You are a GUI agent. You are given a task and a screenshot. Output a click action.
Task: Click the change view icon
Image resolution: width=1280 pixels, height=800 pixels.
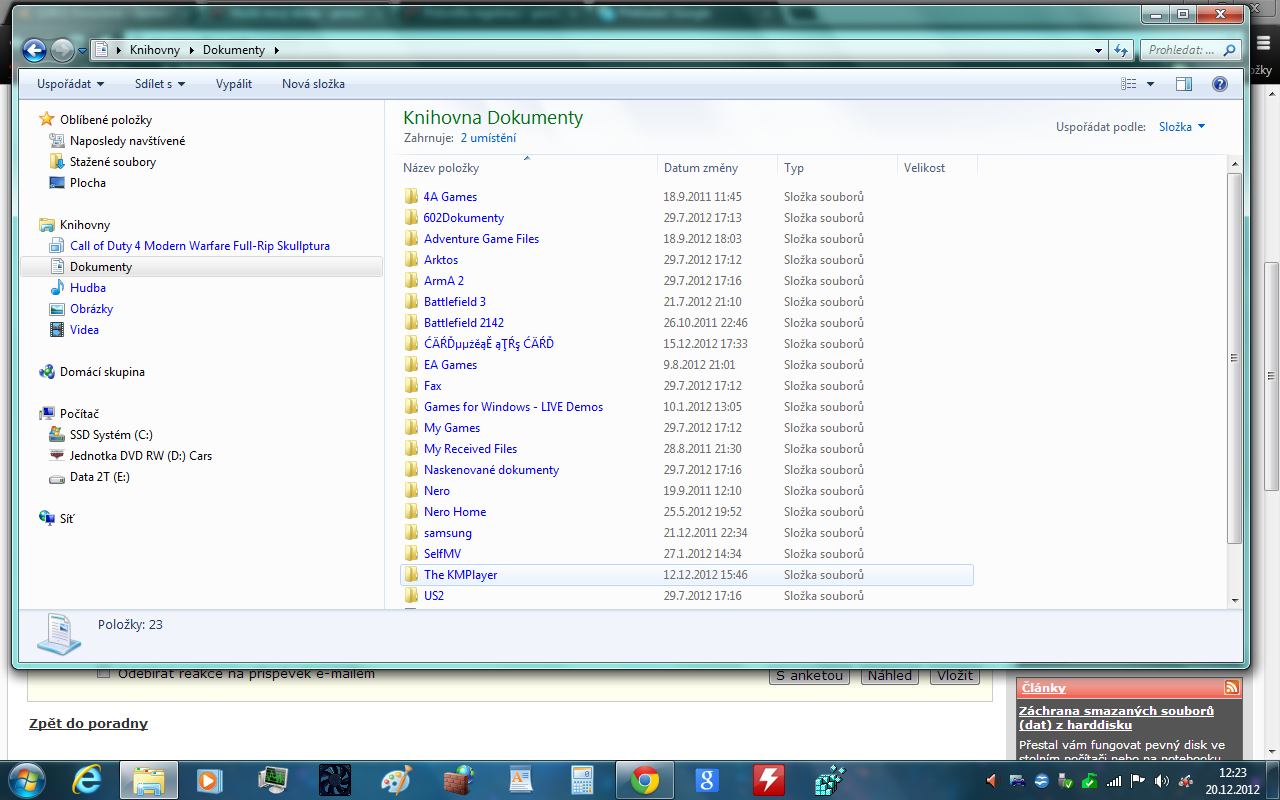(1129, 84)
